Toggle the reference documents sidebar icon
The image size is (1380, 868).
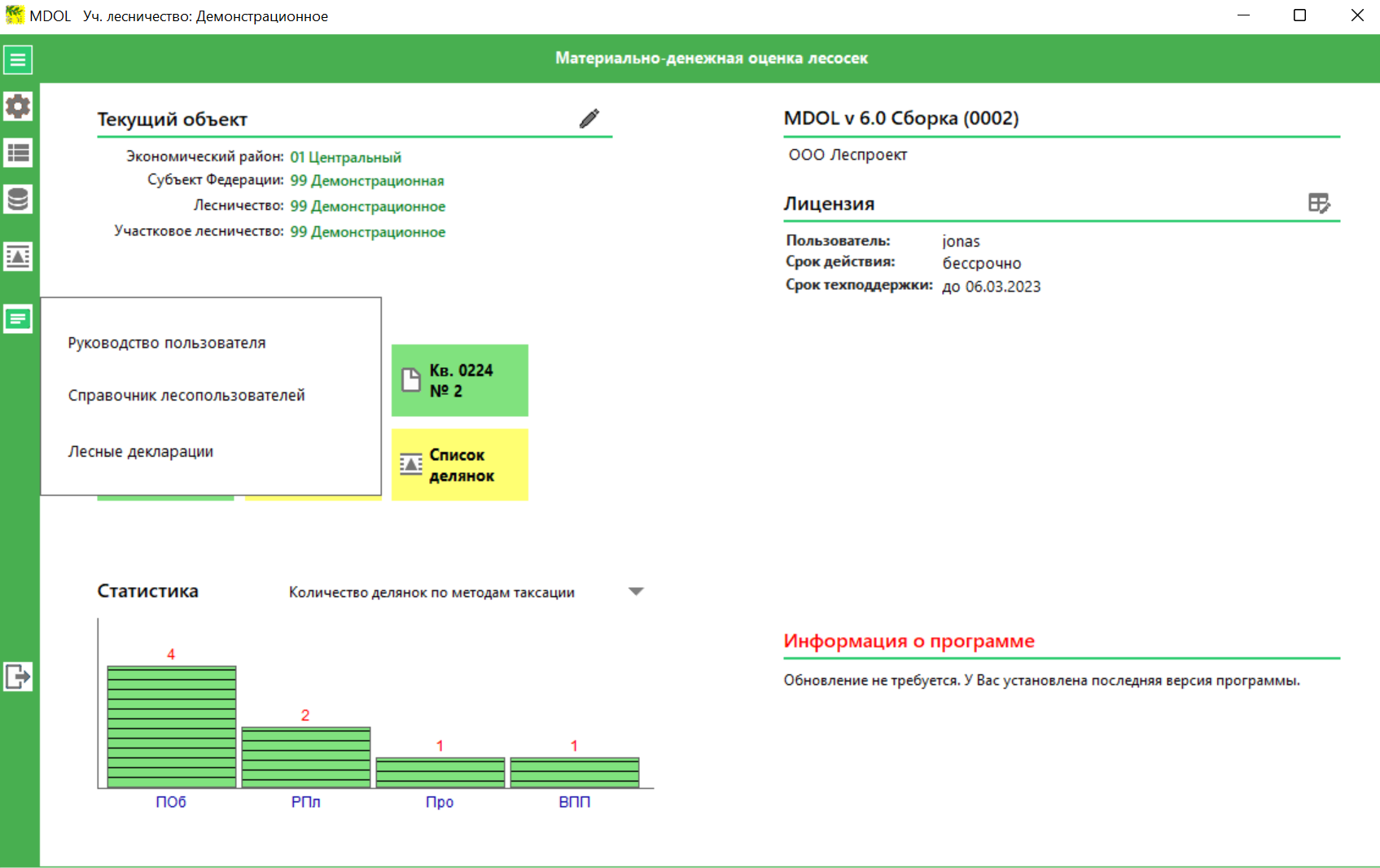18,318
